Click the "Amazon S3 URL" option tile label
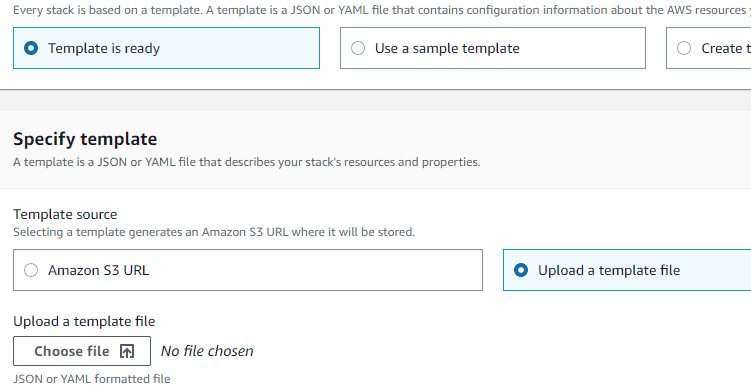751x389 pixels. [99, 270]
